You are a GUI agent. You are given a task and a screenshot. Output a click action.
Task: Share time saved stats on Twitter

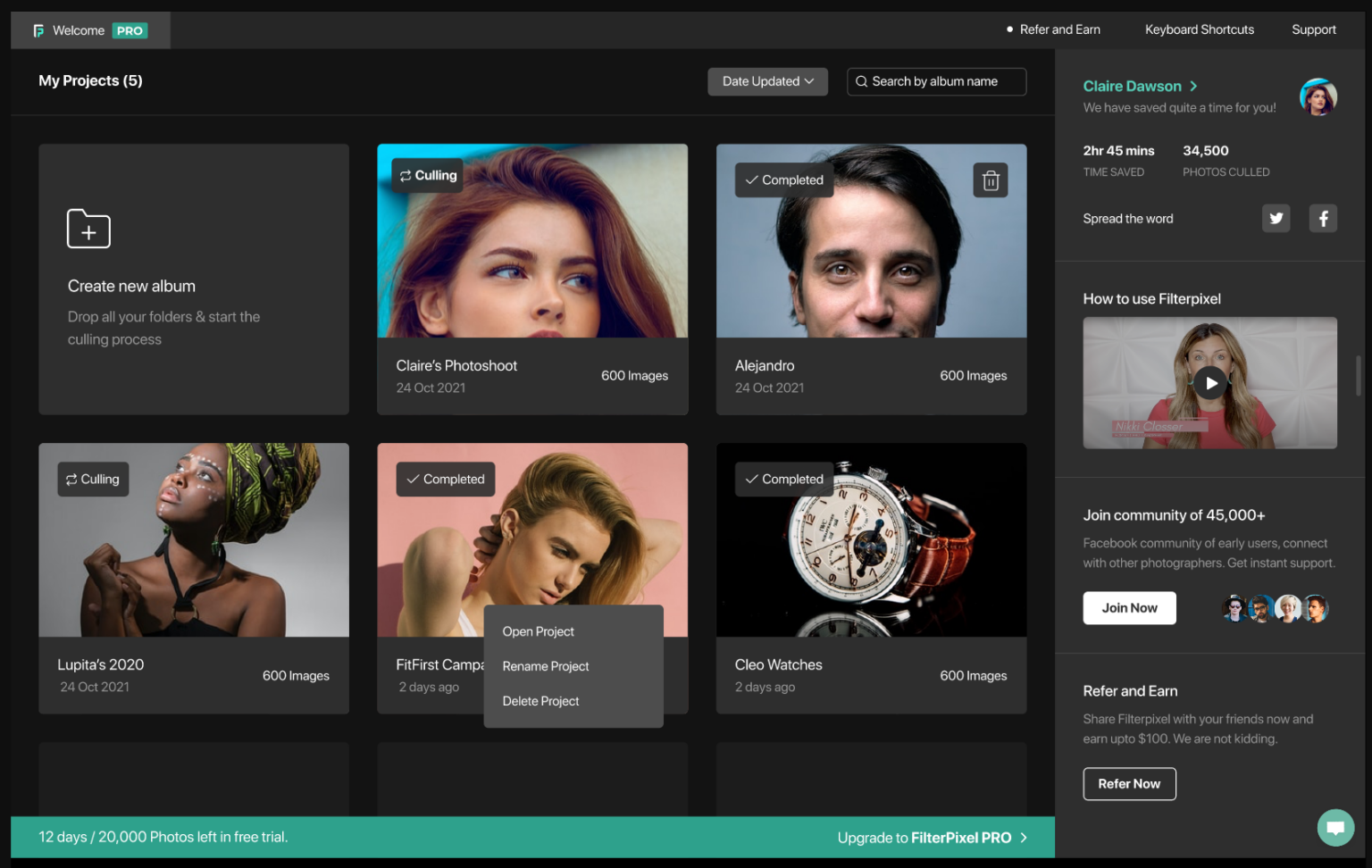click(x=1276, y=218)
